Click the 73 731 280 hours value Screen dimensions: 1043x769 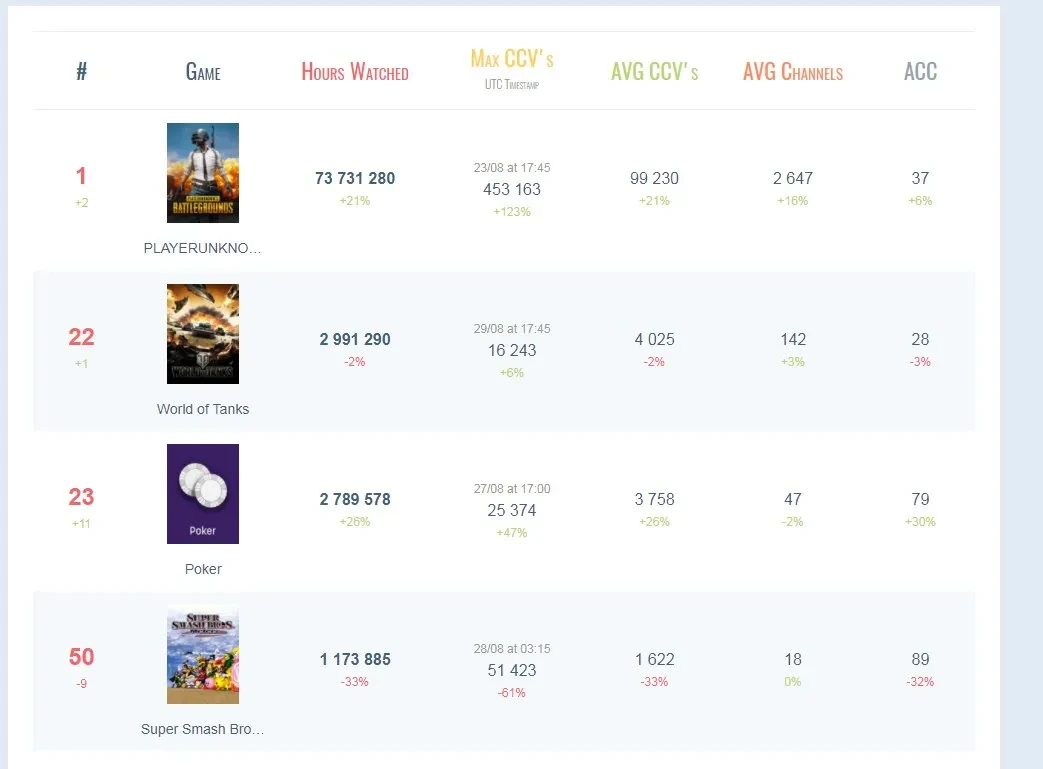pos(355,178)
